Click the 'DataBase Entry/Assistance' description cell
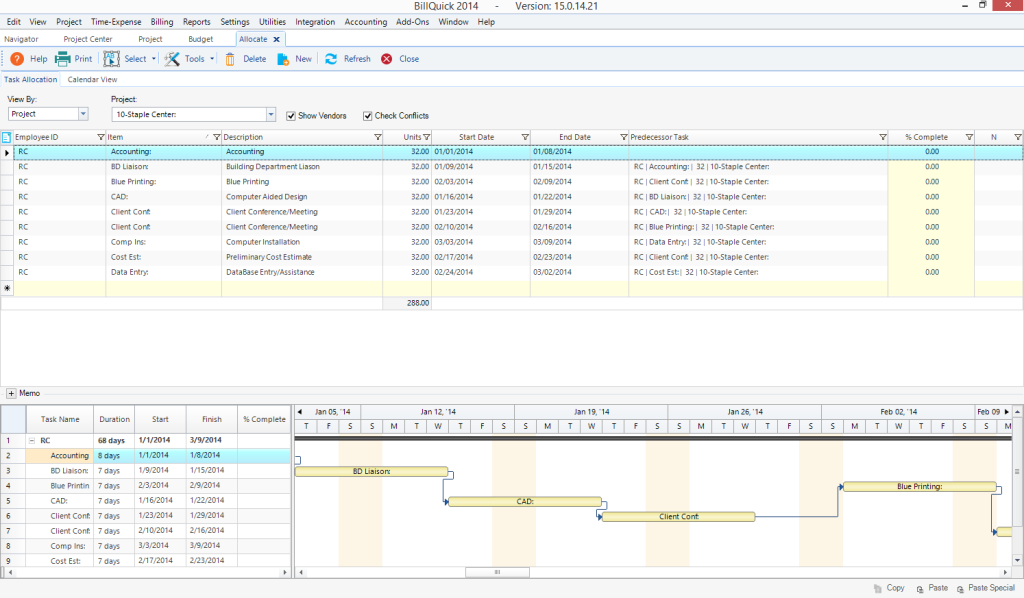The height and width of the screenshot is (598, 1024). click(302, 272)
